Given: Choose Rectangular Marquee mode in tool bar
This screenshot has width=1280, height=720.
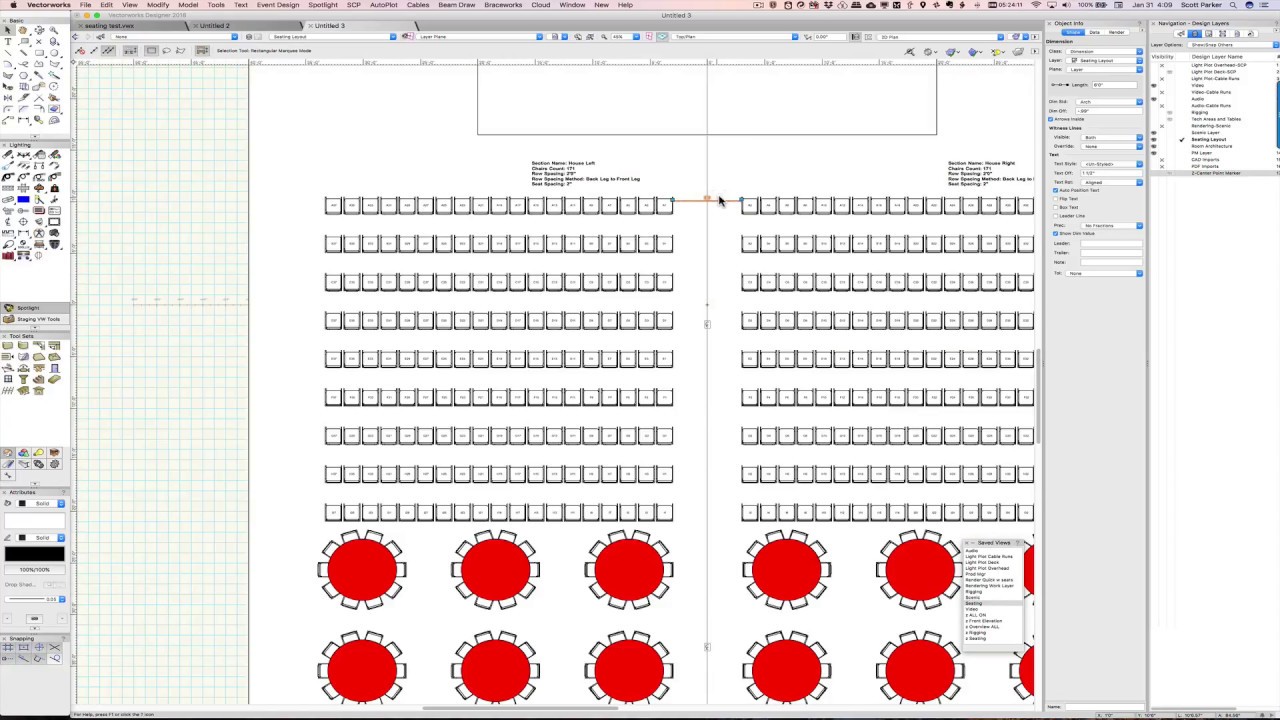Looking at the screenshot, I should click(x=151, y=50).
